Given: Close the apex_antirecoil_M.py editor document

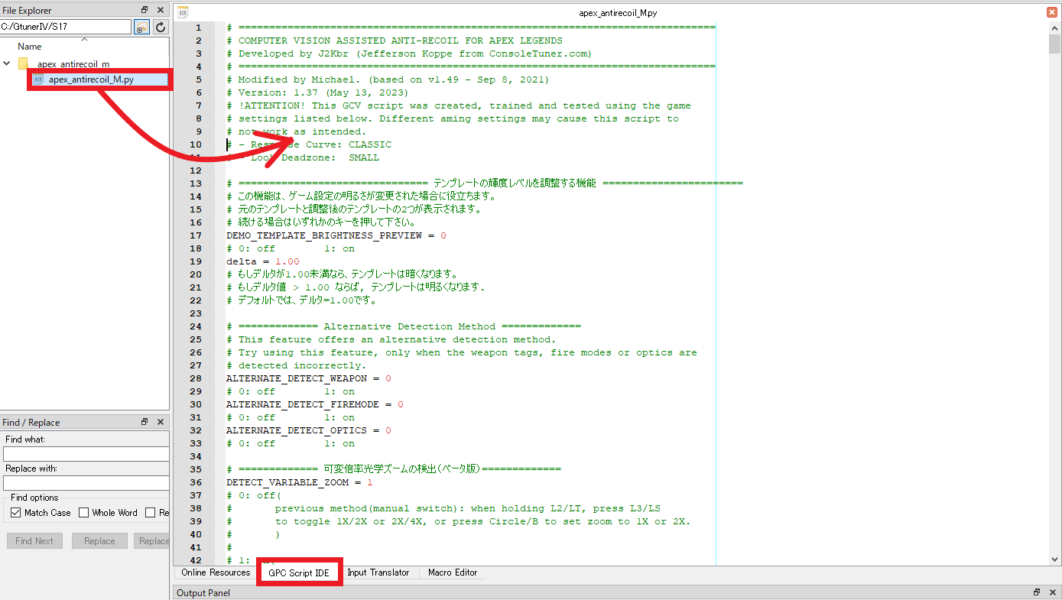Looking at the screenshot, I should (1053, 13).
